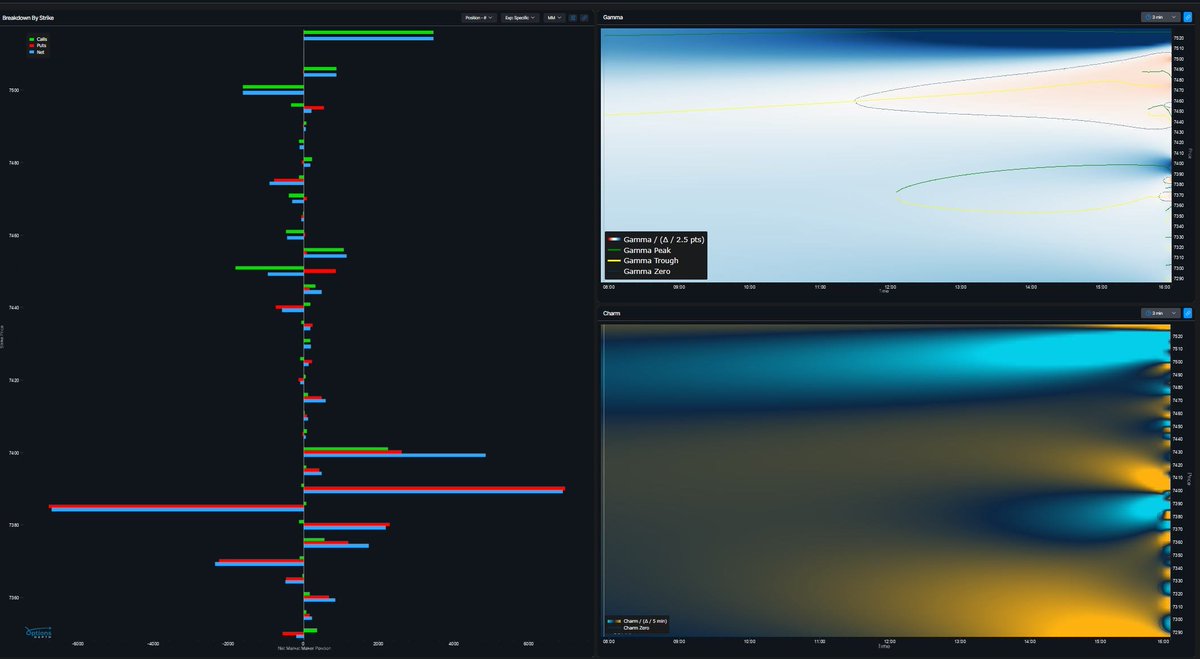Toggle the Gamma / (Δ / 2.5 pts) legend entry
This screenshot has height=659, width=1200.
655,240
